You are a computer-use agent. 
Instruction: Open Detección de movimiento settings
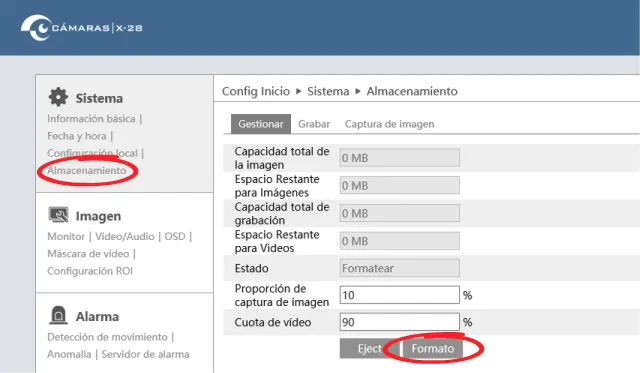(x=107, y=337)
